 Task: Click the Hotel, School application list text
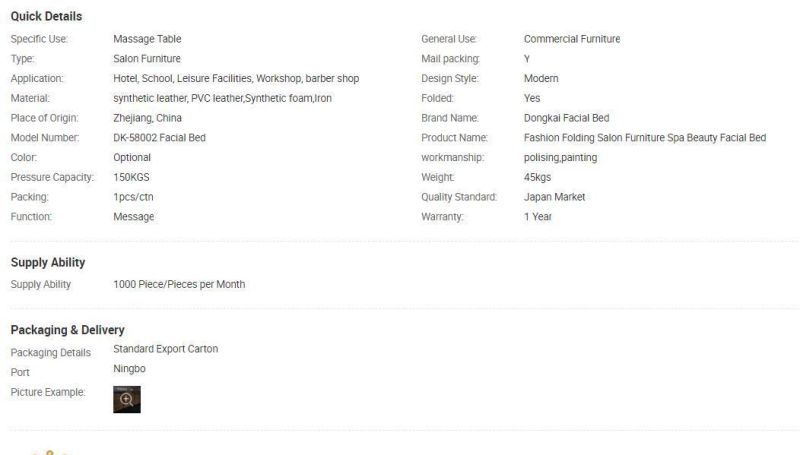236,79
